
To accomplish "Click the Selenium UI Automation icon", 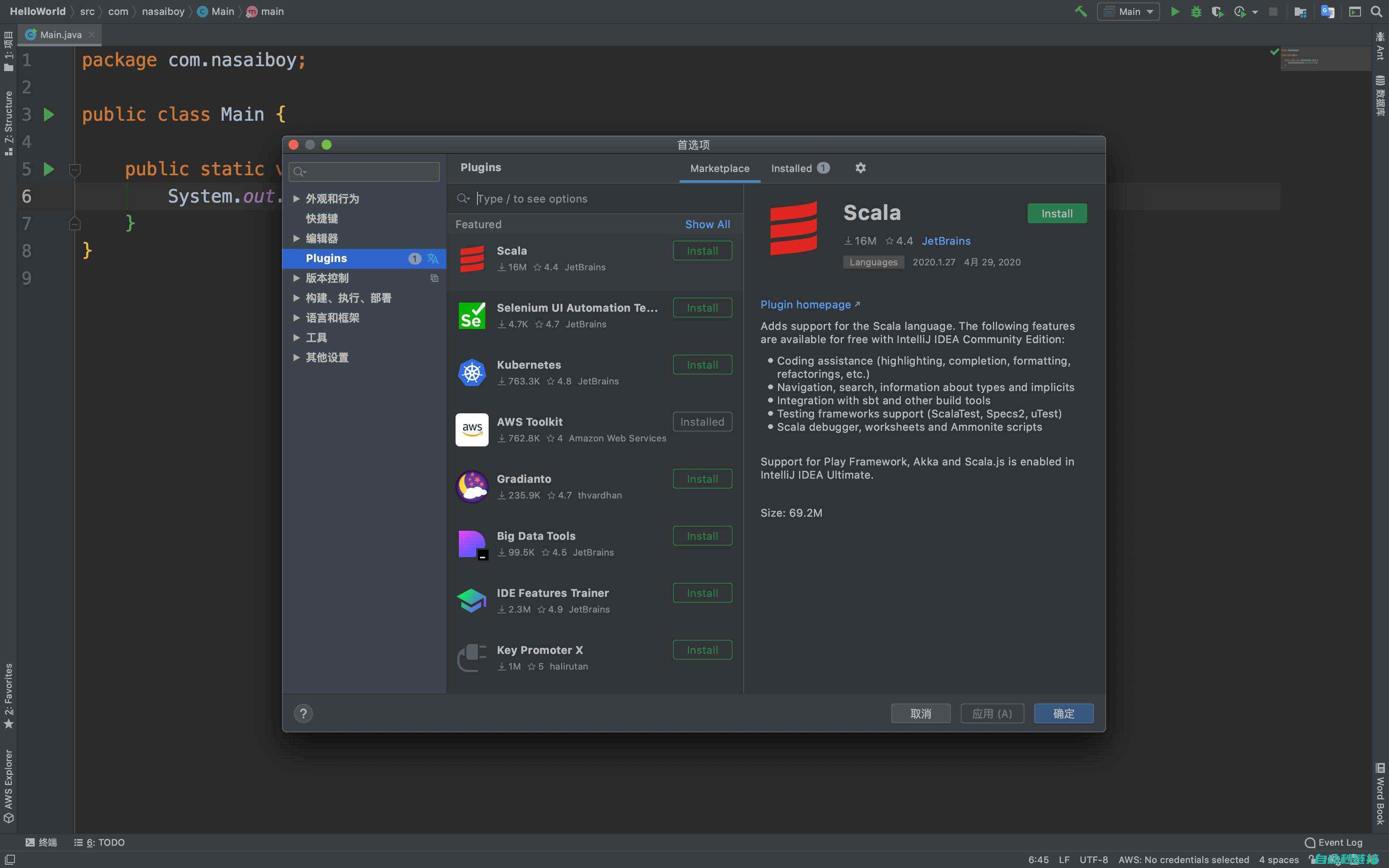I will tap(471, 315).
